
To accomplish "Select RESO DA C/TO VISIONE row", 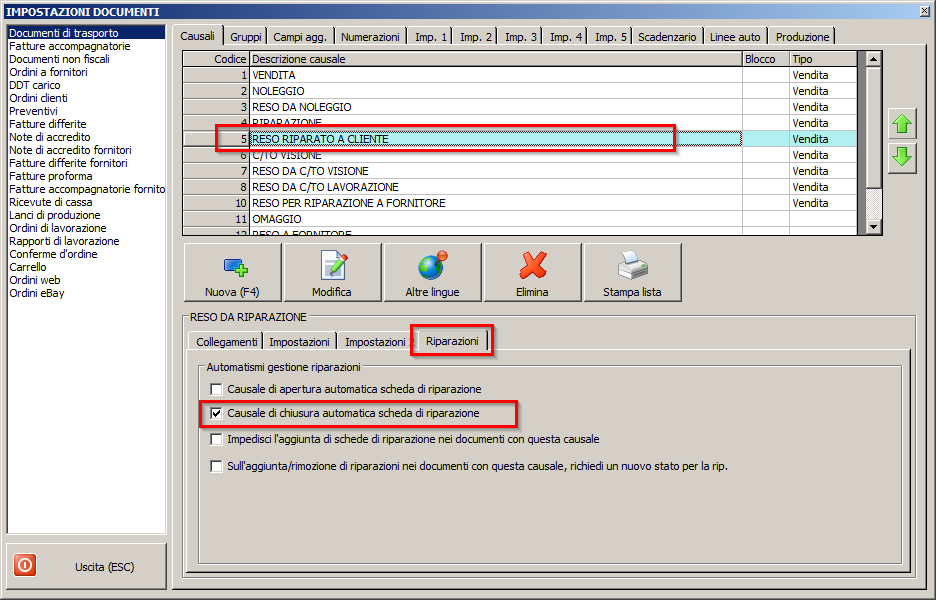I will (x=519, y=171).
